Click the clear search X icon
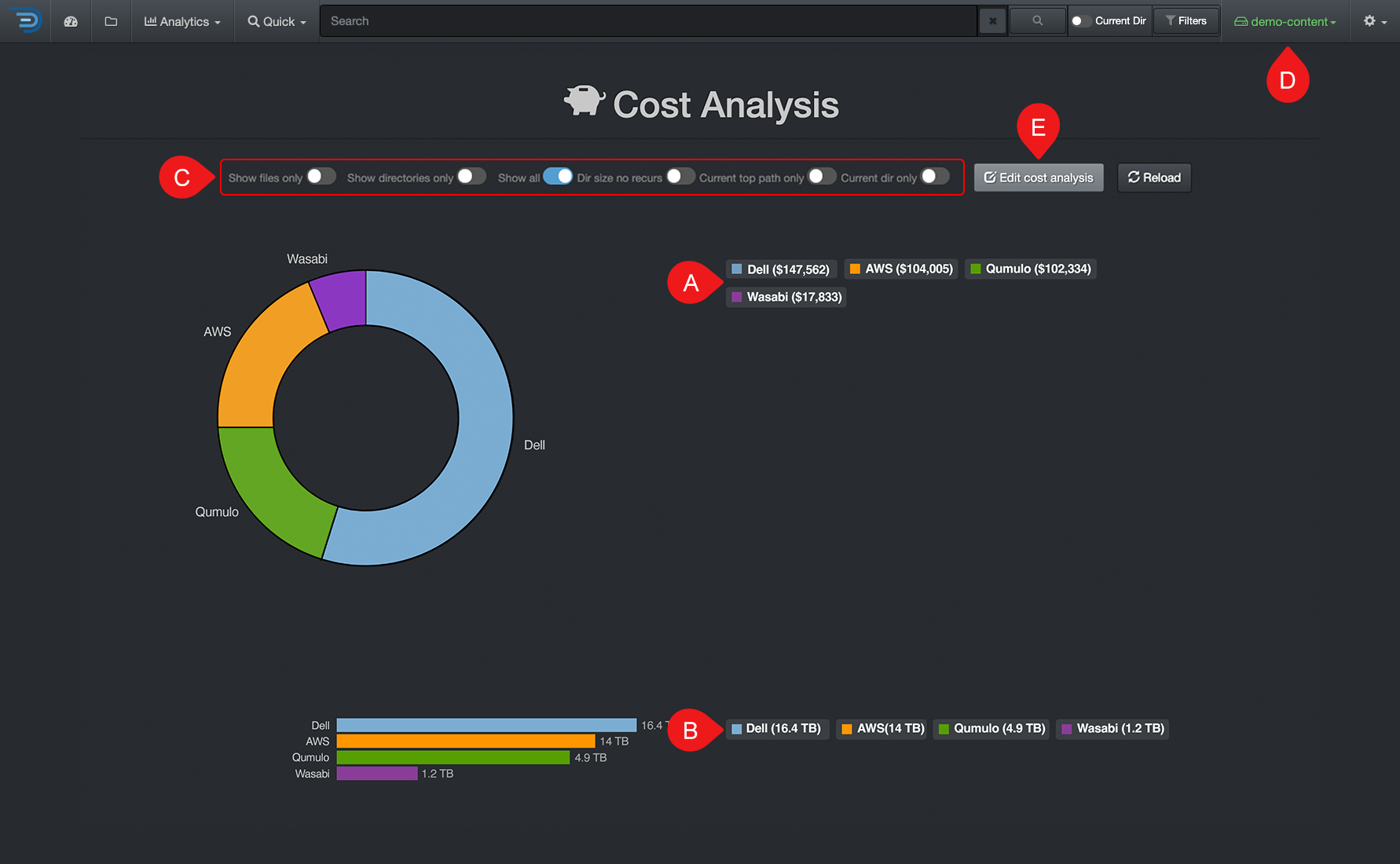The width and height of the screenshot is (1400, 864). tap(992, 20)
